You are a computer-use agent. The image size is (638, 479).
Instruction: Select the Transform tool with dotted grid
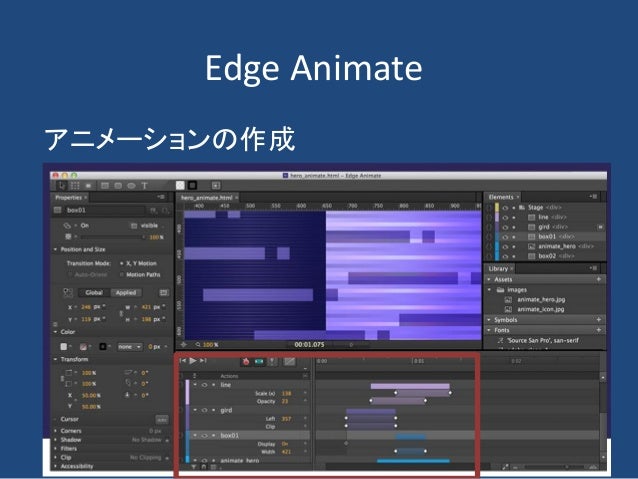pos(75,186)
